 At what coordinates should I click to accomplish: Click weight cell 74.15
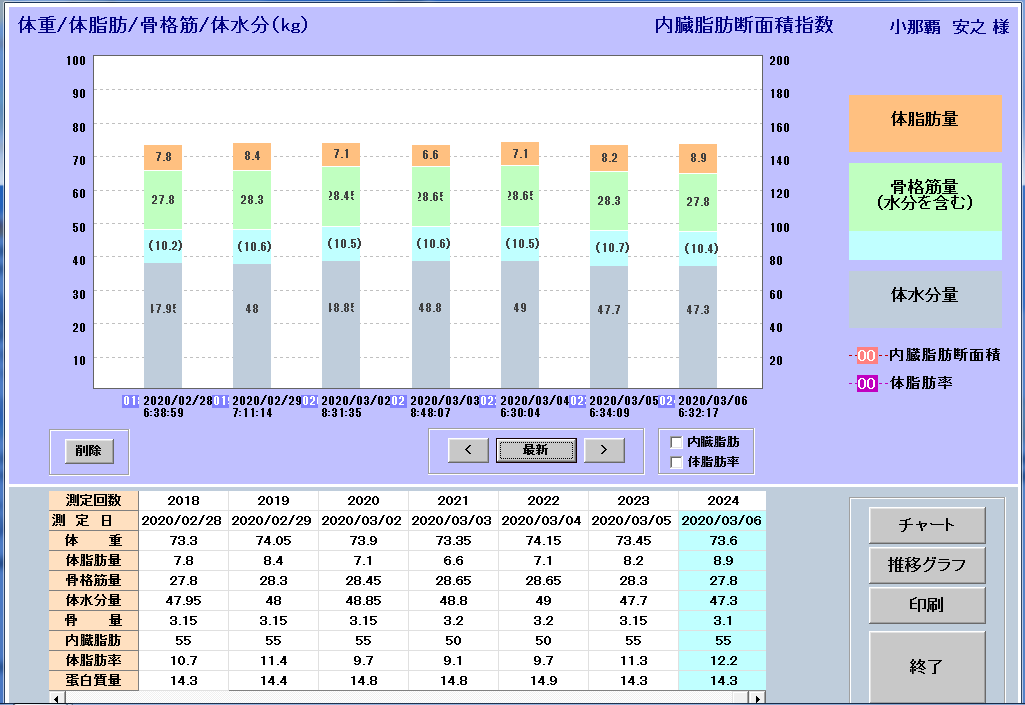tap(543, 541)
